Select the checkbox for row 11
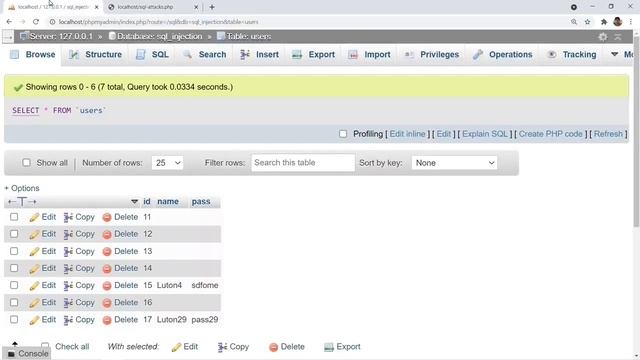This screenshot has height=360, width=640. point(14,217)
